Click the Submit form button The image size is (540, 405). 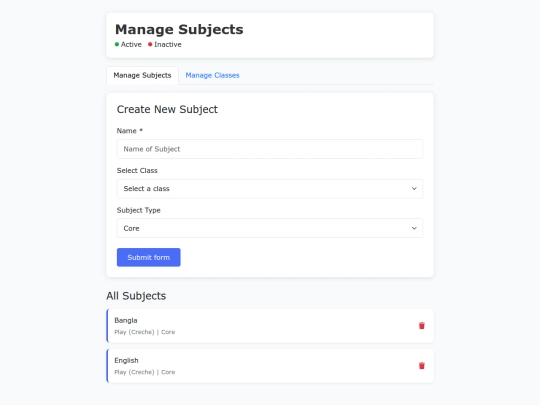[148, 257]
